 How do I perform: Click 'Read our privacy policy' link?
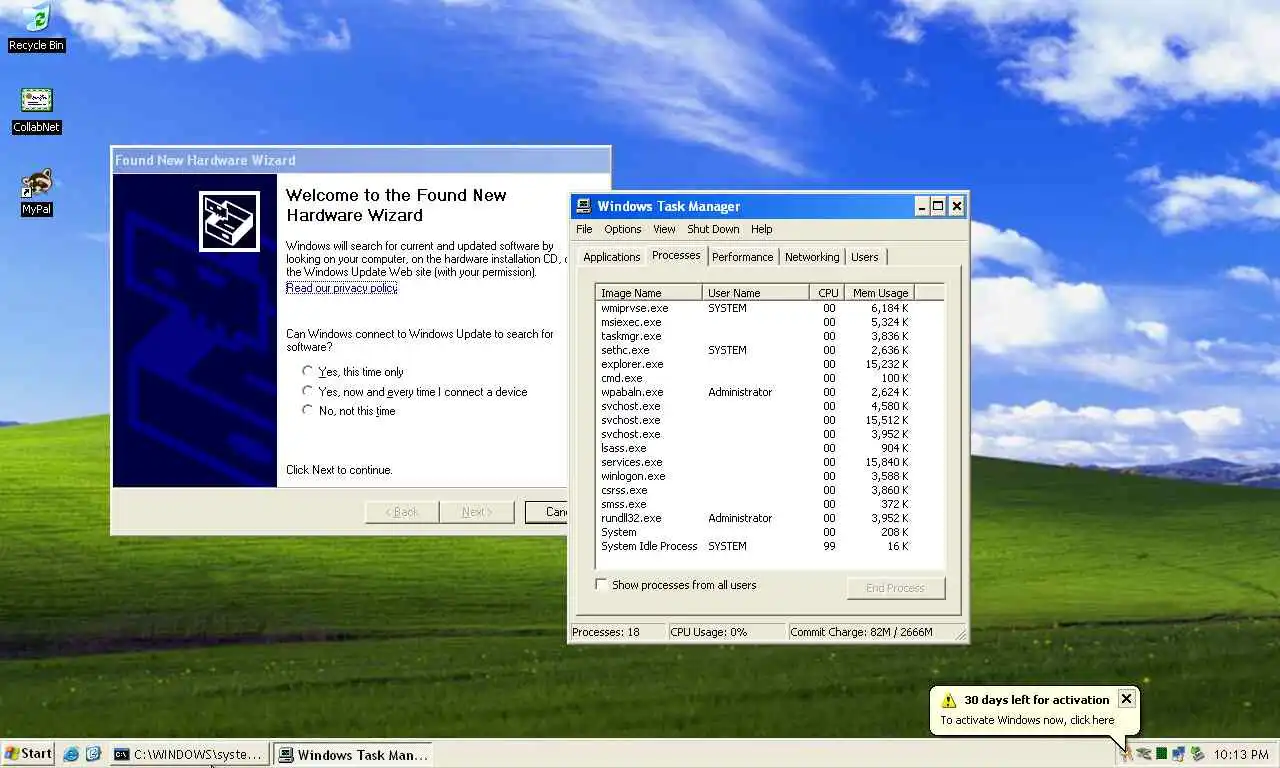[341, 288]
